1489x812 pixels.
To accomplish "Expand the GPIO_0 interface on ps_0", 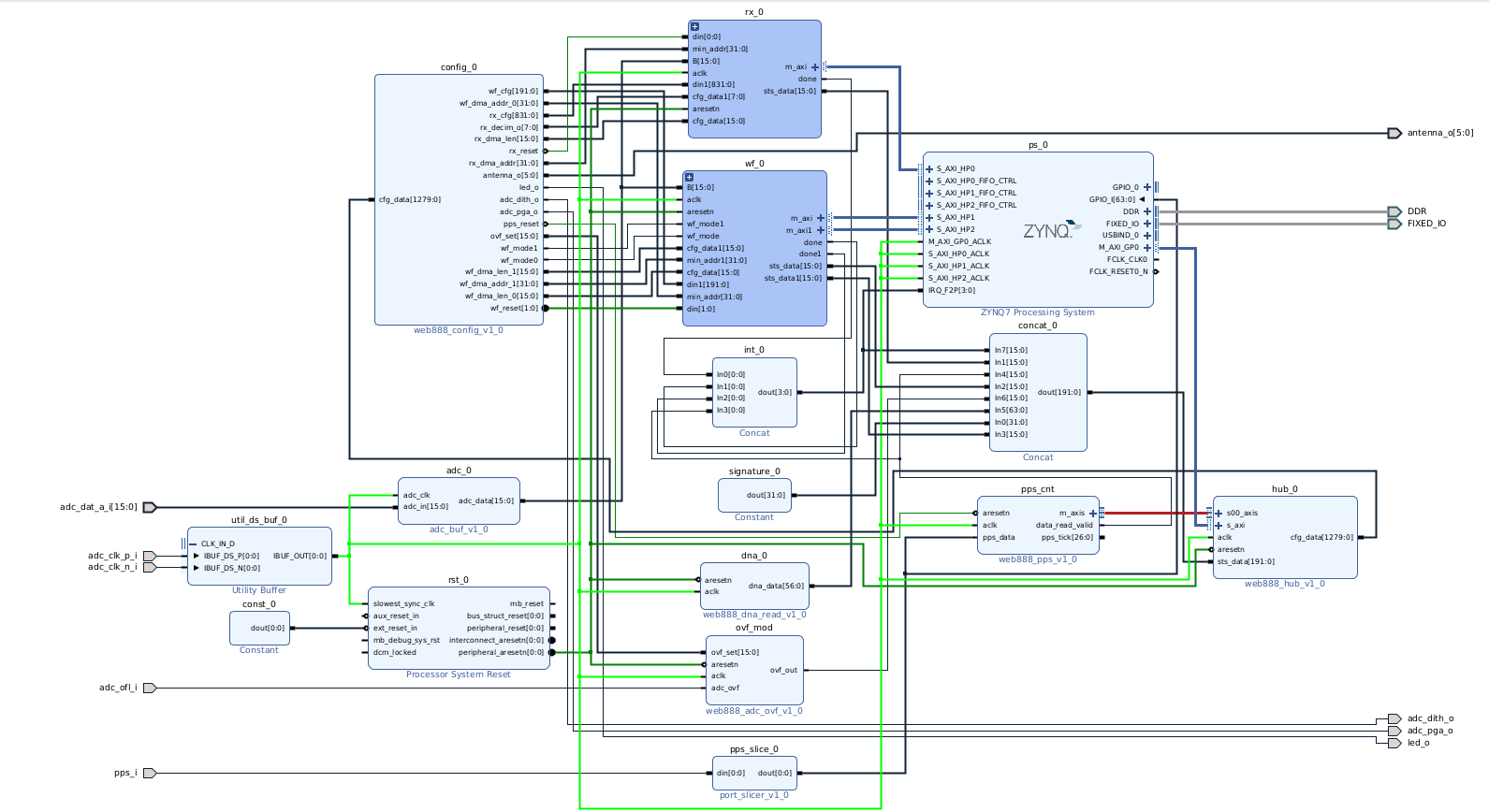I will point(1147,187).
